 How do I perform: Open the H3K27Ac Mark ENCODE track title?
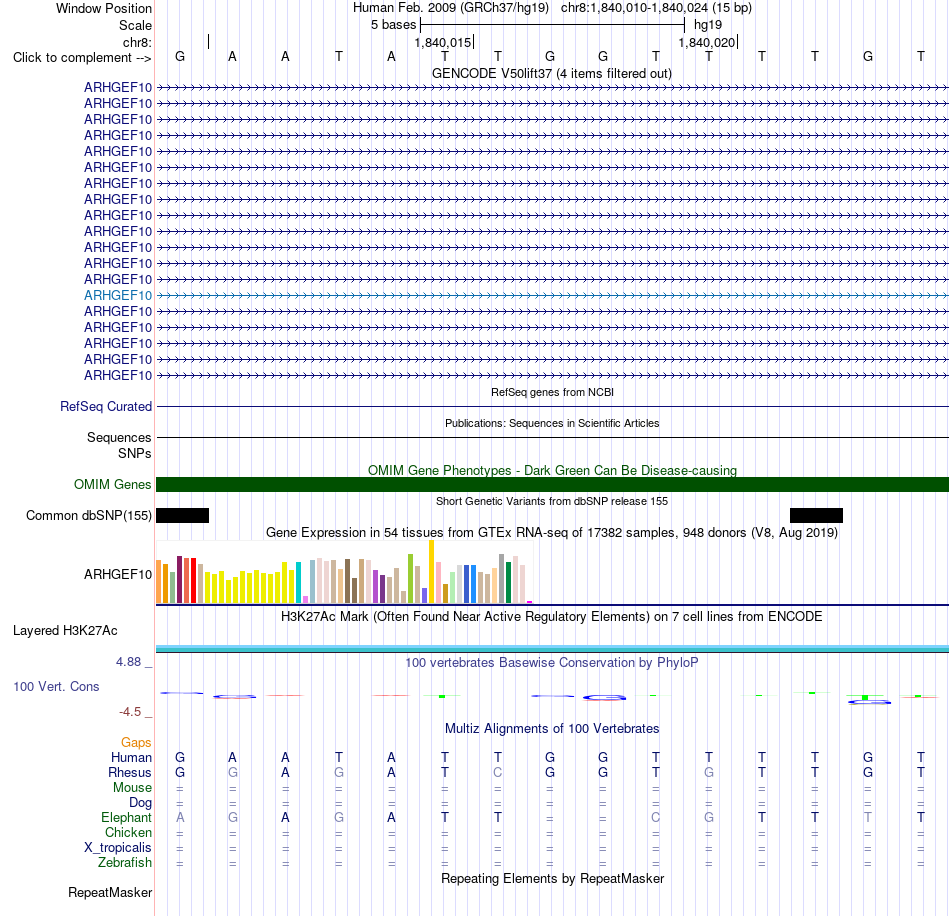(551, 617)
